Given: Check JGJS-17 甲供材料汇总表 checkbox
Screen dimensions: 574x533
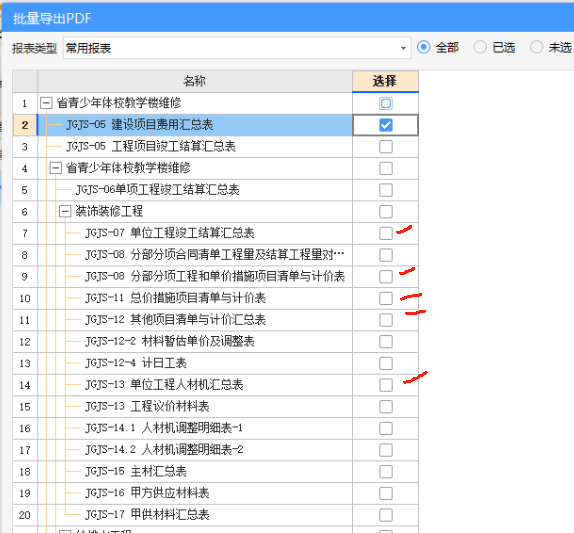Looking at the screenshot, I should (x=386, y=515).
